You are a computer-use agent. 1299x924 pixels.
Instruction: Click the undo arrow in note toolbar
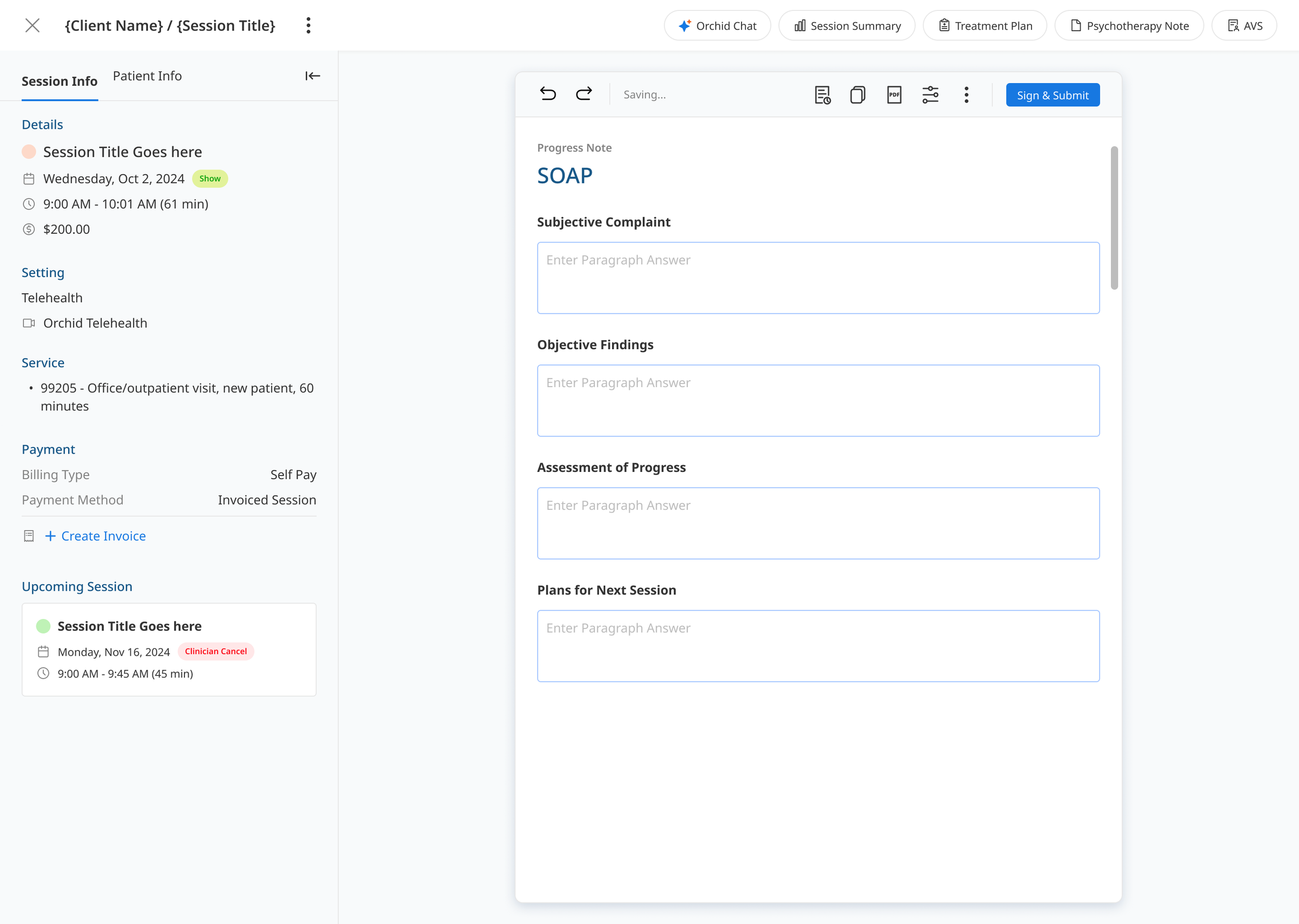click(x=548, y=94)
